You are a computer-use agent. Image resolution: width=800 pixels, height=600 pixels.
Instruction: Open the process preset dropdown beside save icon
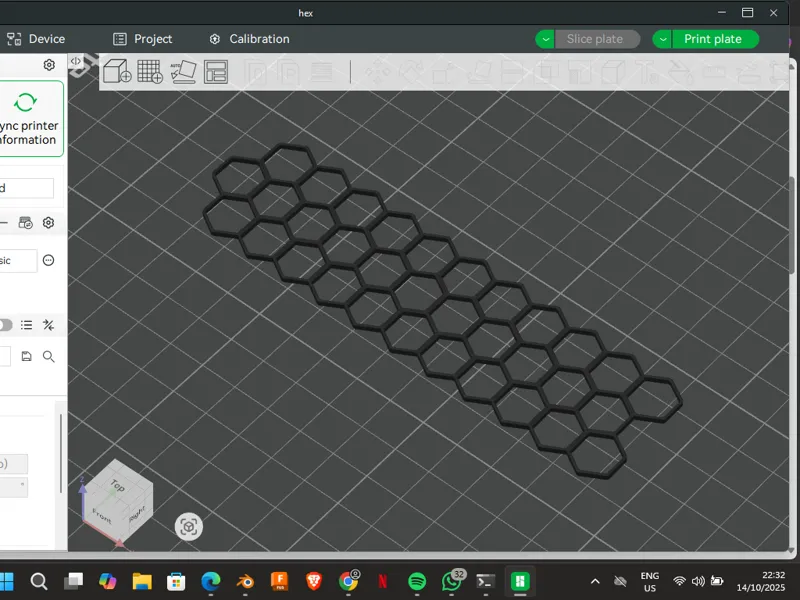tap(5, 356)
